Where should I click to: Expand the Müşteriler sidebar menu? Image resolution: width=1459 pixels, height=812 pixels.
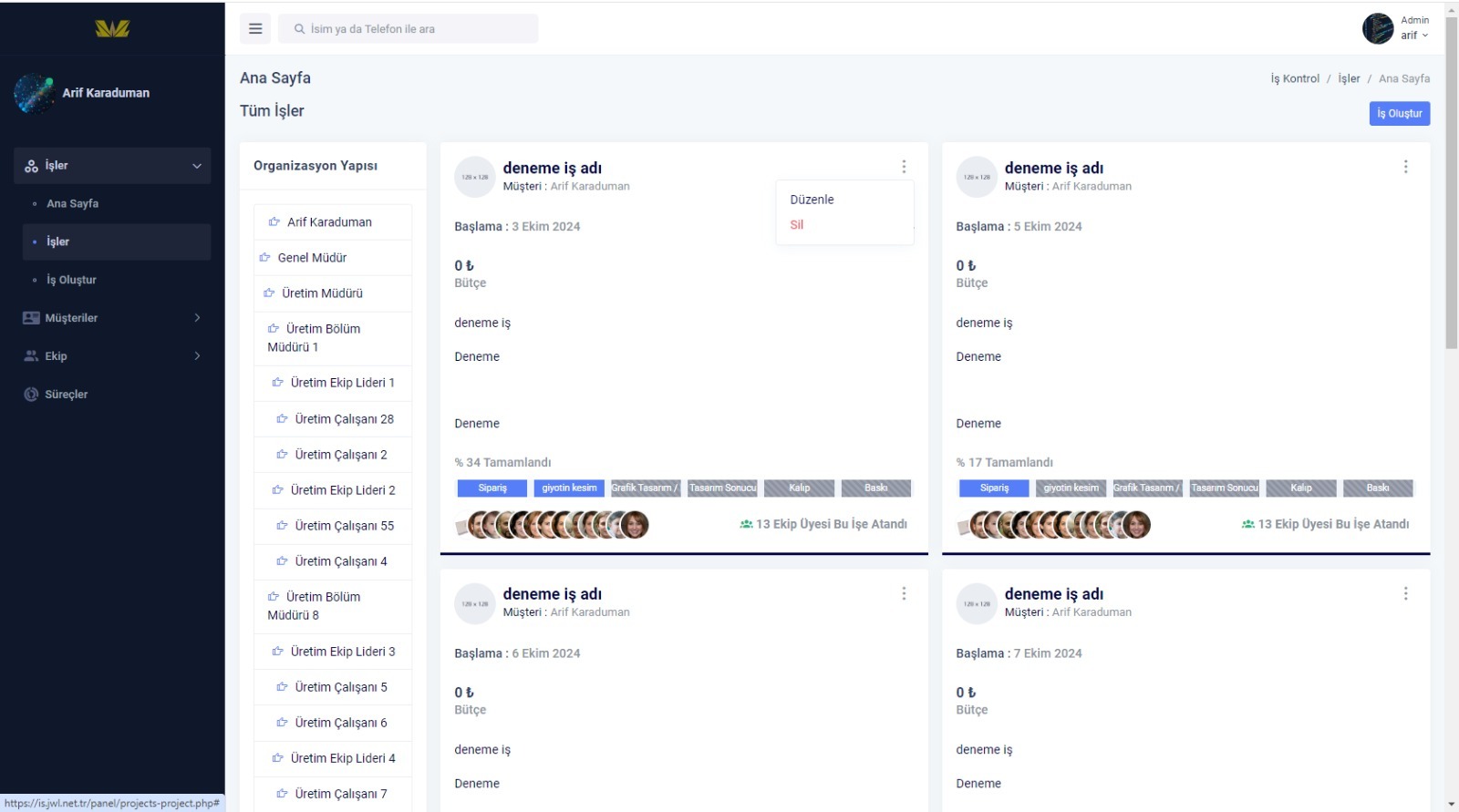click(x=196, y=318)
